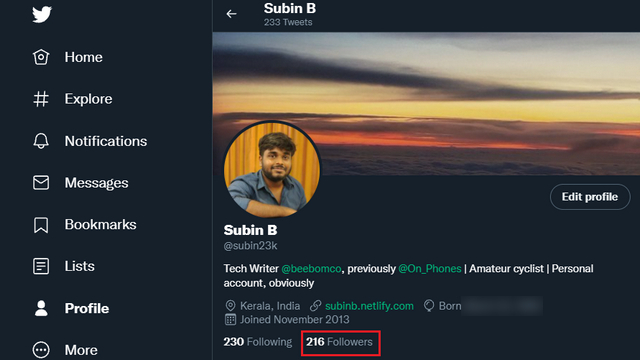
Task: Click the @On_Phones mention link
Action: coord(430,269)
